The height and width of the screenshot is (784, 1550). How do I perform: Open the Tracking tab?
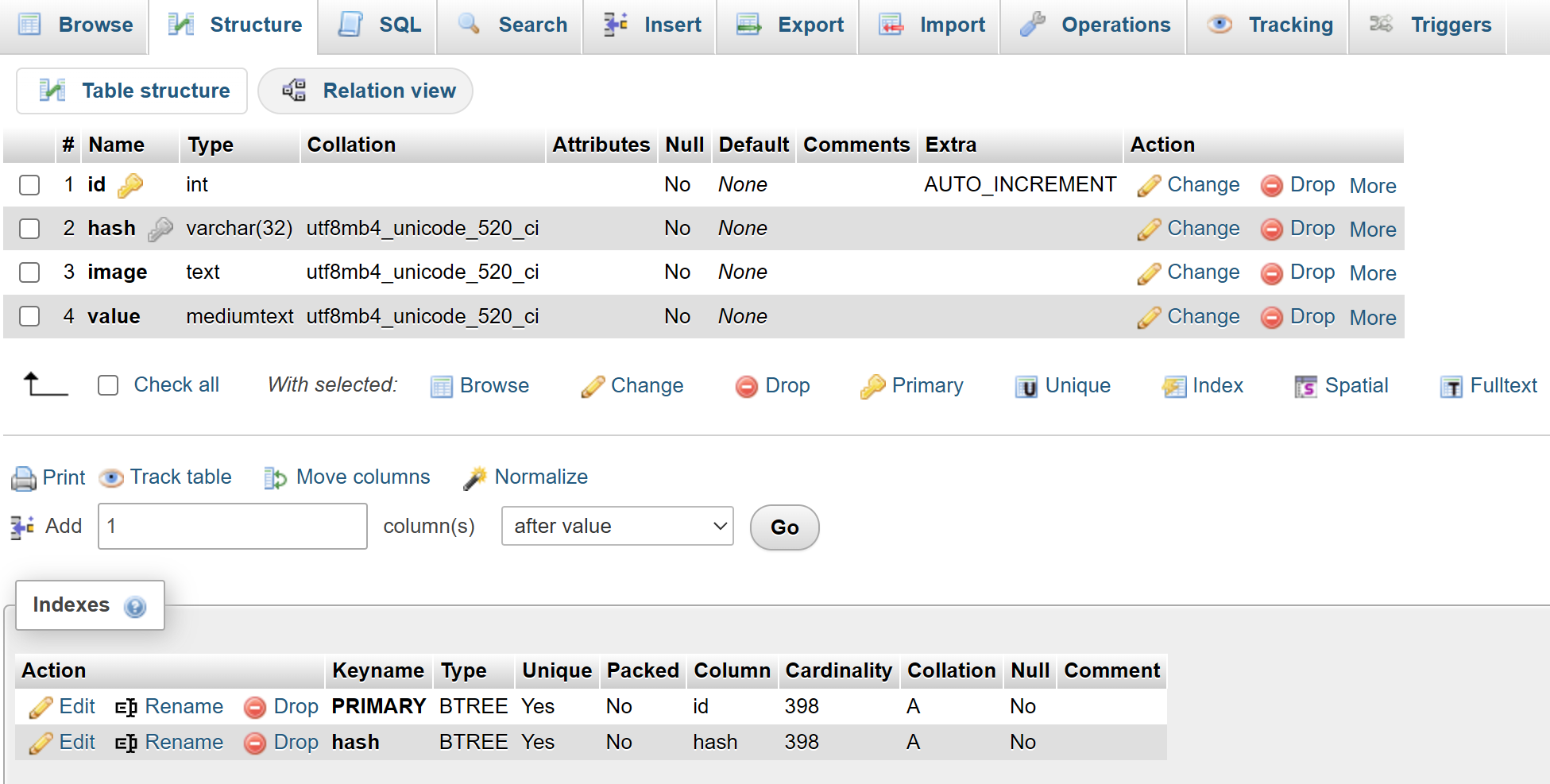tap(1269, 25)
